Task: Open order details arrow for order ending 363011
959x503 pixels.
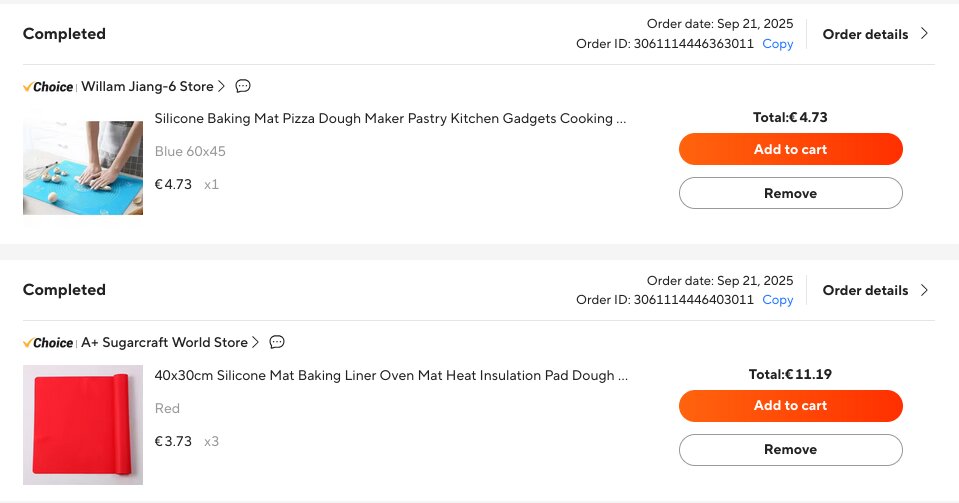Action: pos(924,34)
